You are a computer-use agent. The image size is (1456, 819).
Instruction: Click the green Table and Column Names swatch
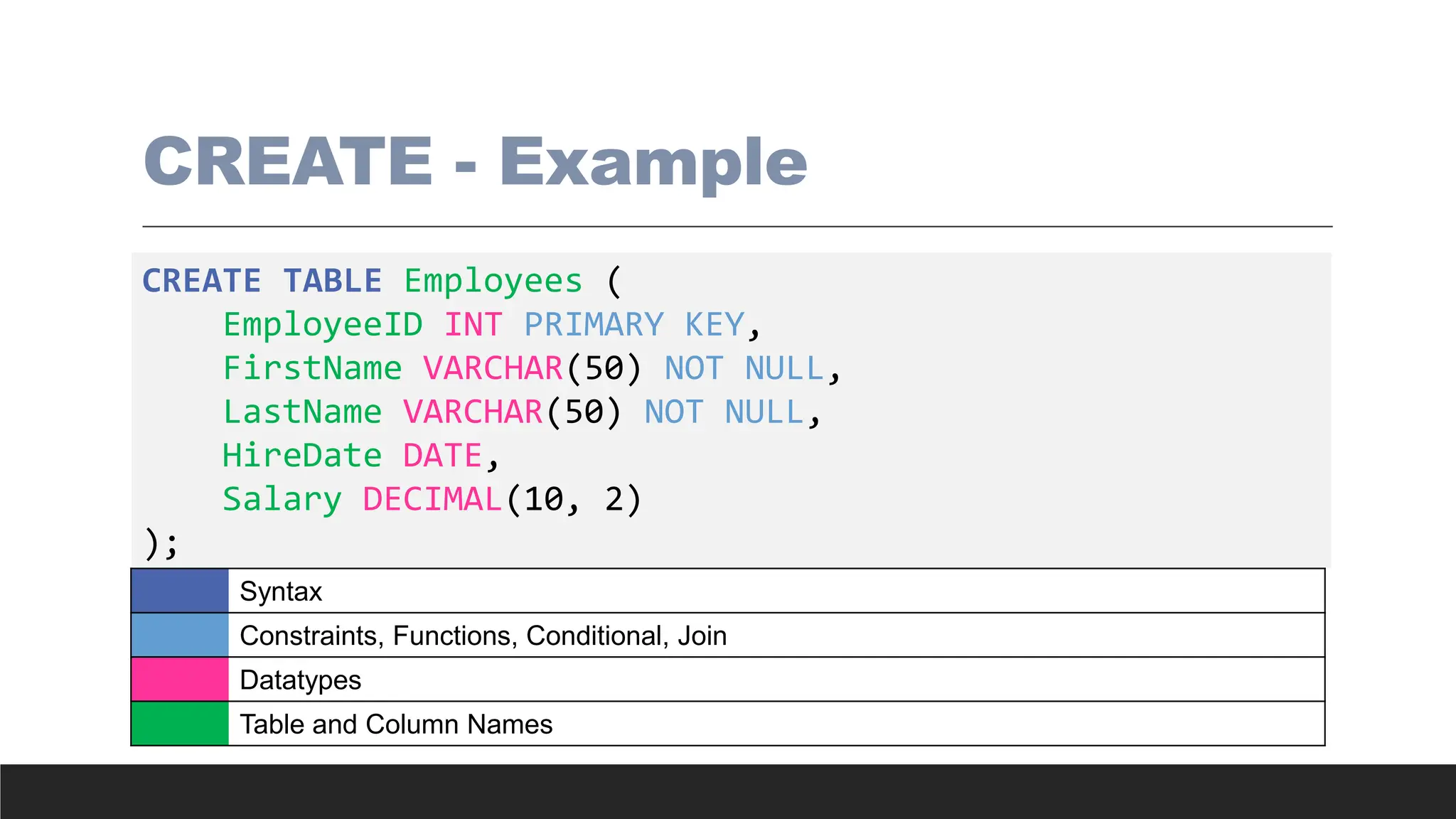[x=180, y=724]
